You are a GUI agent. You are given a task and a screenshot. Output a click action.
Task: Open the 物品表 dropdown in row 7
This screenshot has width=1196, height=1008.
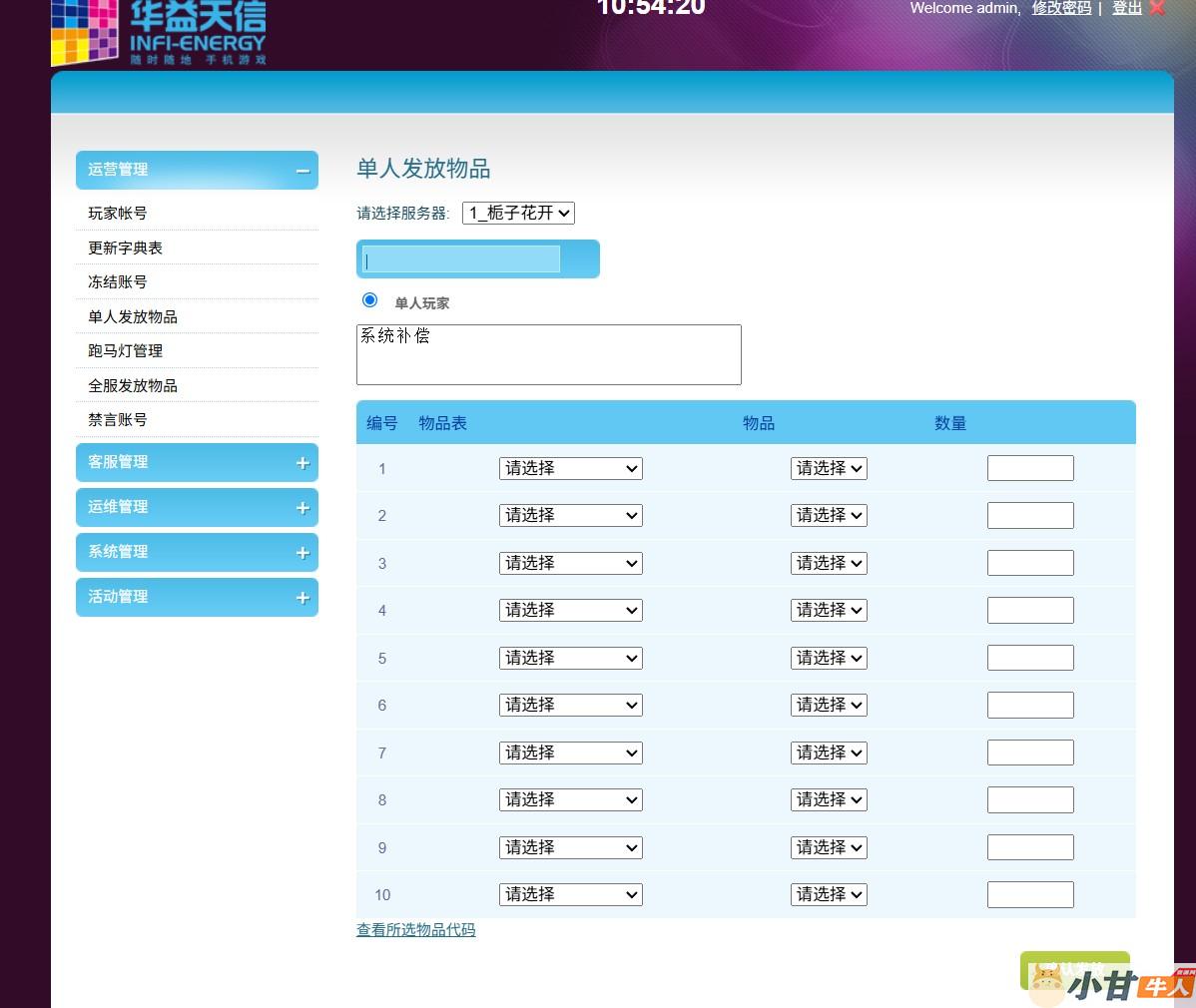pyautogui.click(x=570, y=753)
